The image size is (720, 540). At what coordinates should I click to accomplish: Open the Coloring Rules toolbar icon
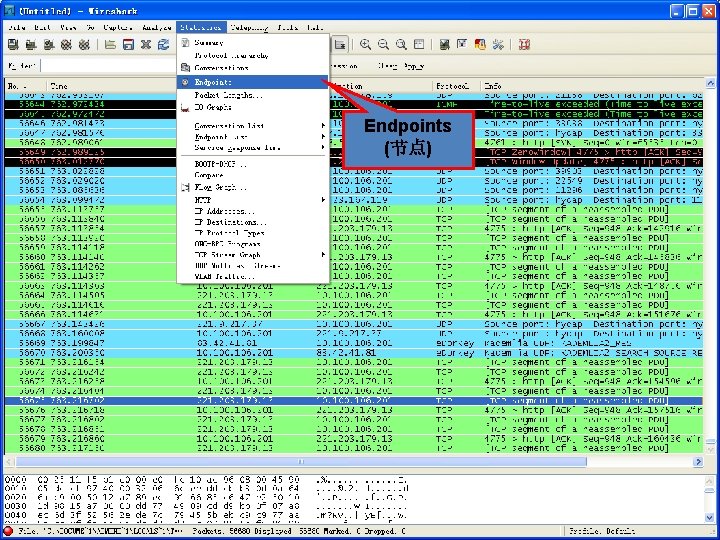480,45
